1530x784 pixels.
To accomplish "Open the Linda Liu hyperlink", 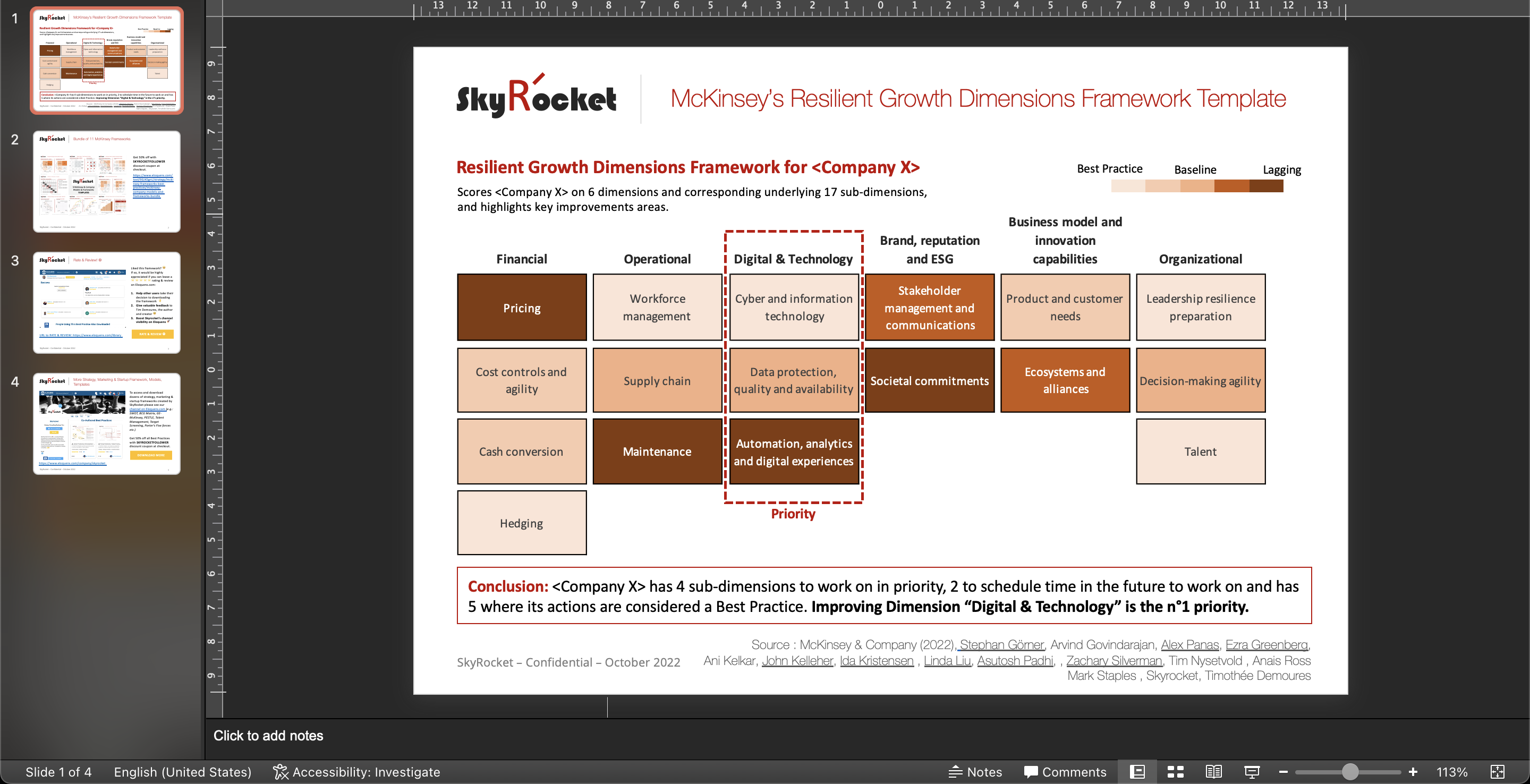I will tap(947, 660).
